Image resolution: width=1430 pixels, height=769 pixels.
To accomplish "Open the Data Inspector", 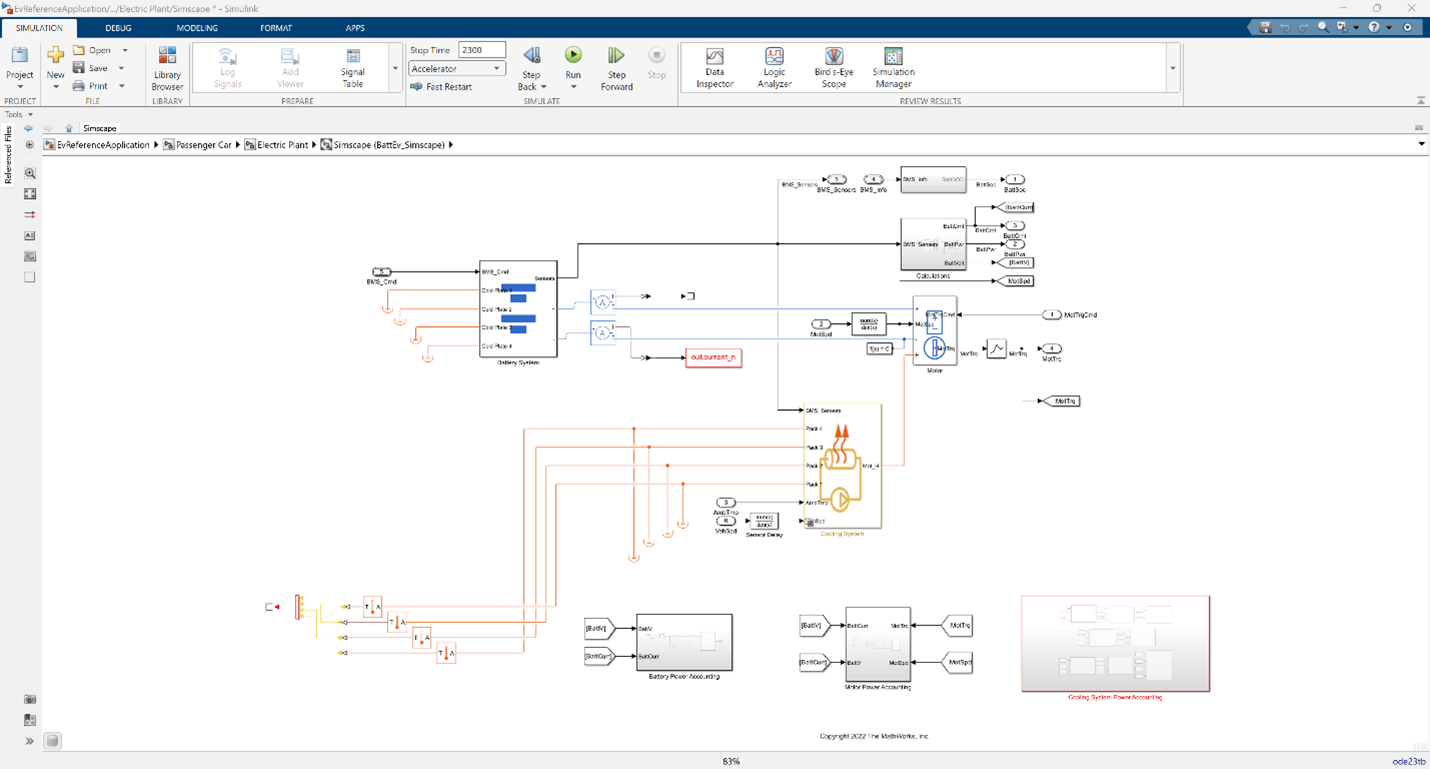I will coord(714,66).
